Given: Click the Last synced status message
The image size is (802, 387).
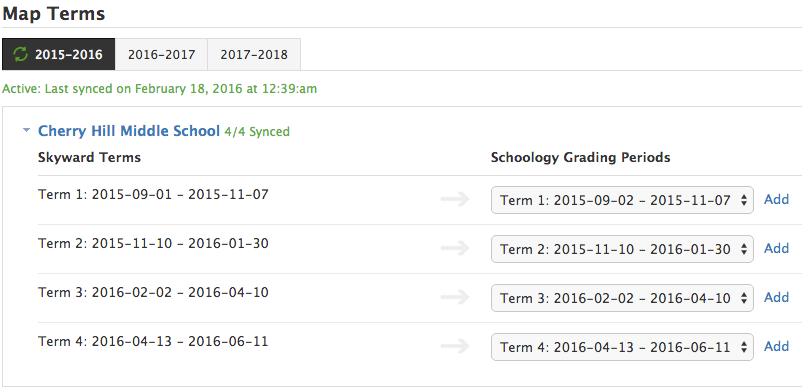Looking at the screenshot, I should [160, 89].
